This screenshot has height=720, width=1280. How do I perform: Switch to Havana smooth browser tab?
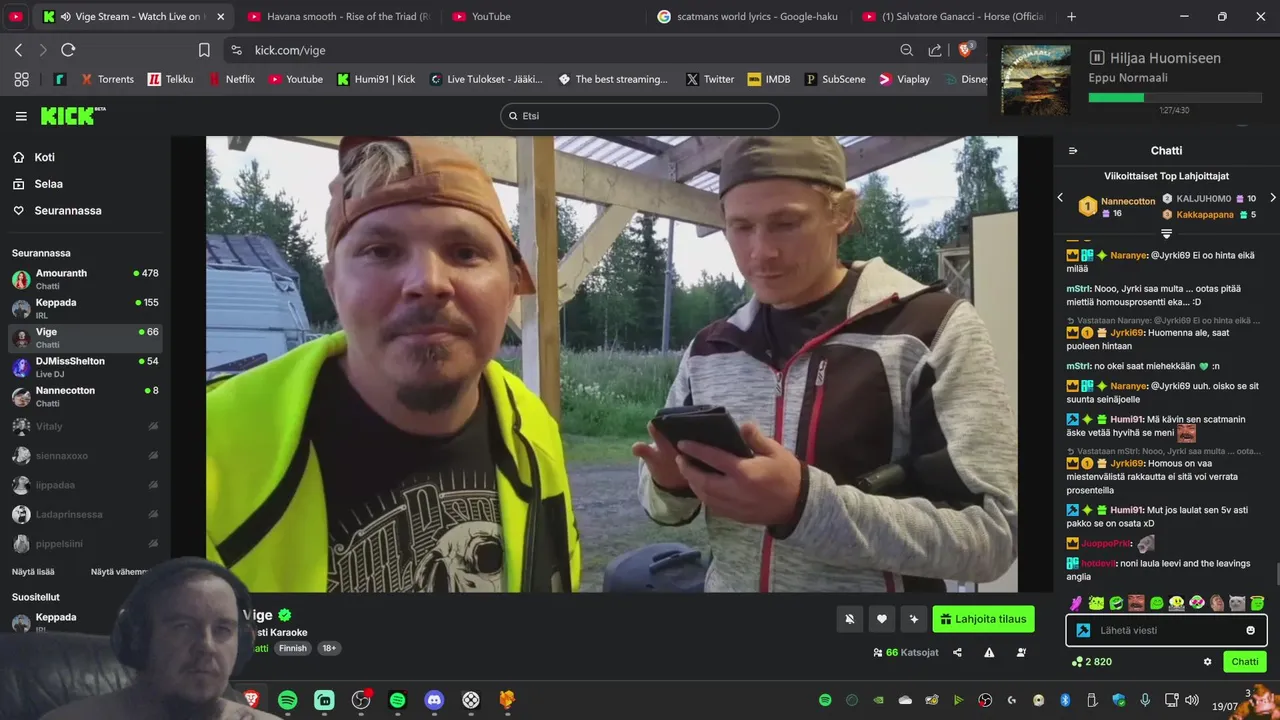pyautogui.click(x=338, y=17)
